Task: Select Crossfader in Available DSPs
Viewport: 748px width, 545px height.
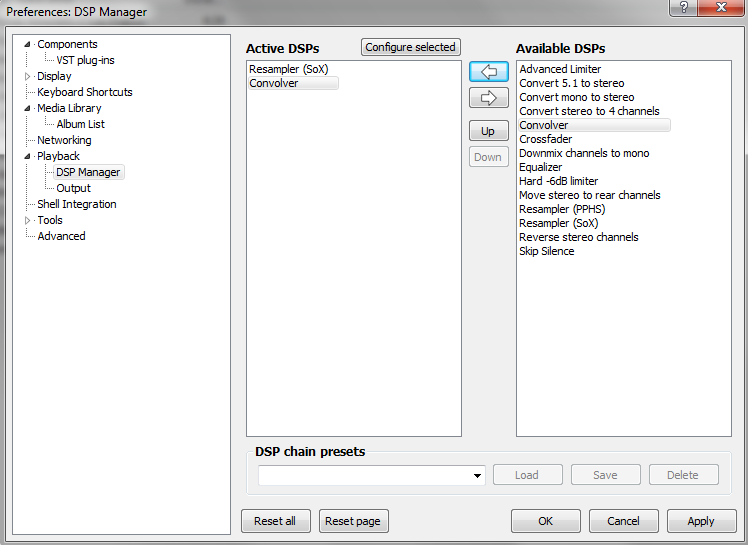Action: click(x=545, y=139)
